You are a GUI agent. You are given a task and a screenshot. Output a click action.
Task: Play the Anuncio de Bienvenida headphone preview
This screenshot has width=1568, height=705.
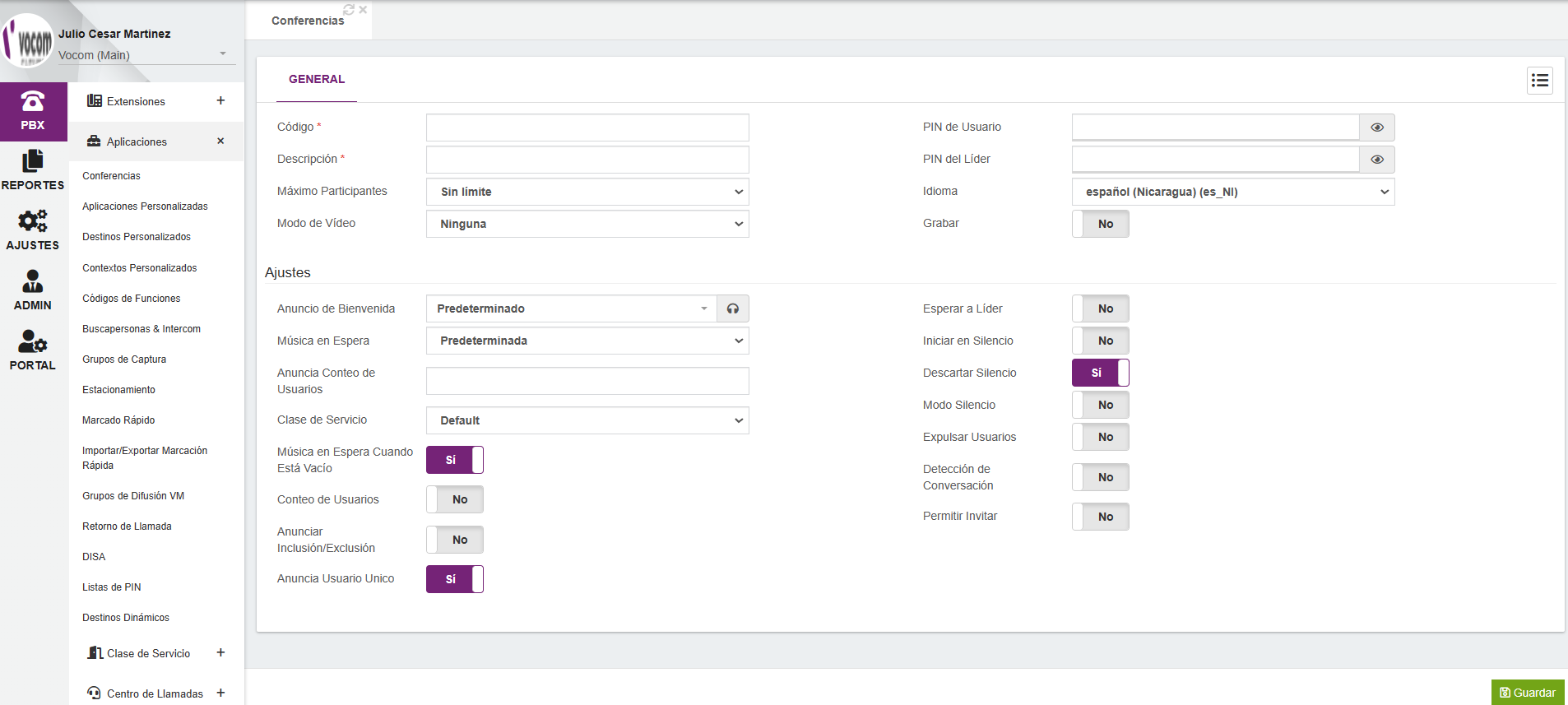click(733, 308)
